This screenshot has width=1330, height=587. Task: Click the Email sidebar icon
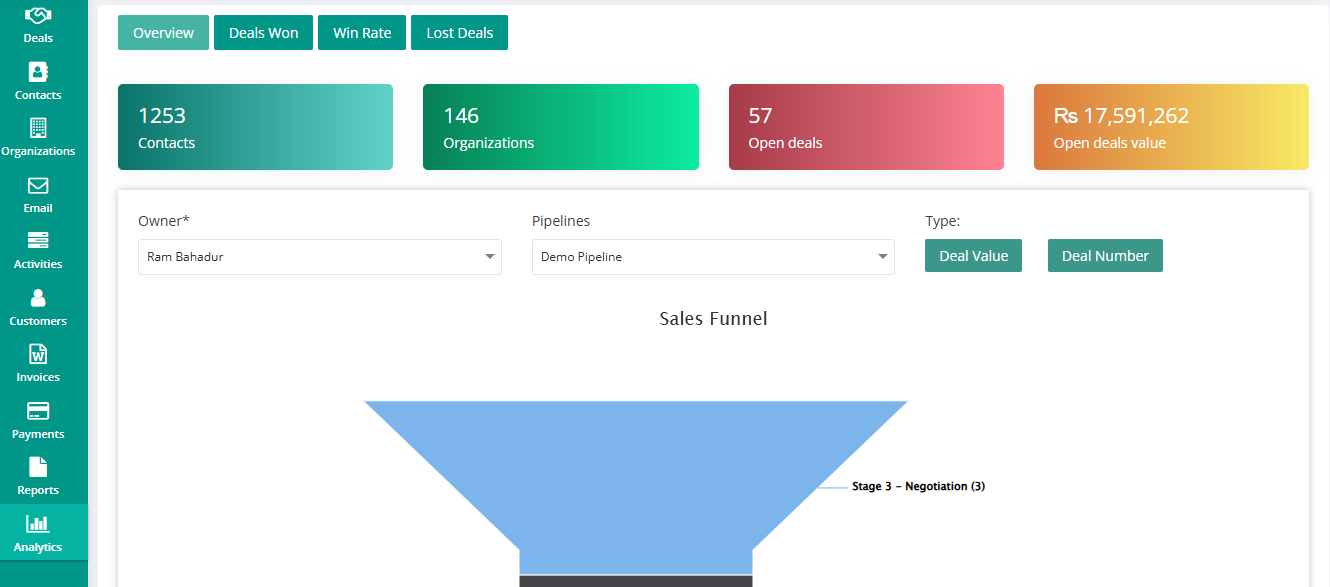(x=38, y=193)
